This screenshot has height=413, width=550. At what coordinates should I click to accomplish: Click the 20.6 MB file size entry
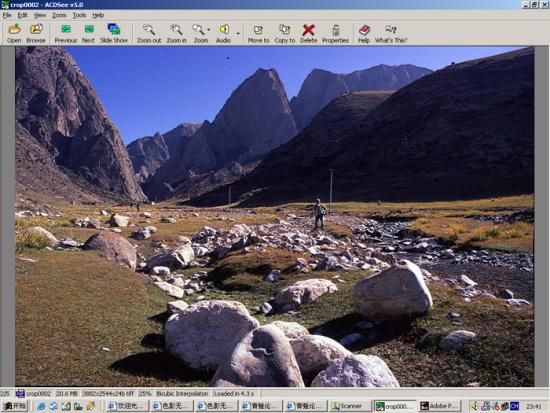pyautogui.click(x=67, y=394)
